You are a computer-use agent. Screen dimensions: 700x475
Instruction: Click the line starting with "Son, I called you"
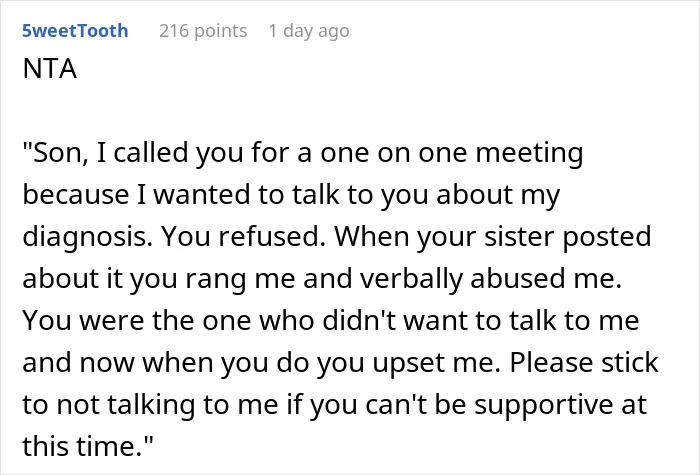tap(303, 153)
